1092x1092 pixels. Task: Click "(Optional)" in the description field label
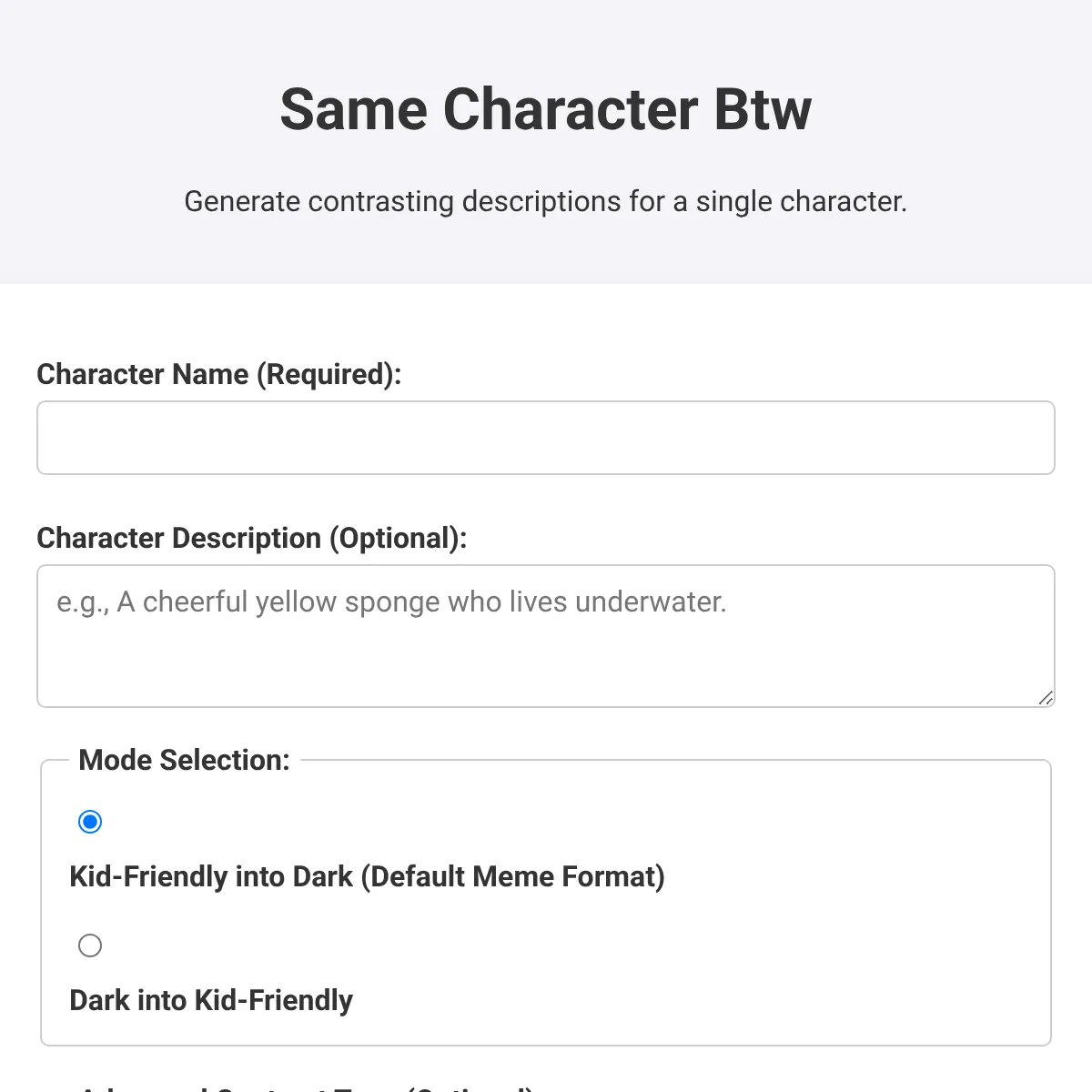397,538
